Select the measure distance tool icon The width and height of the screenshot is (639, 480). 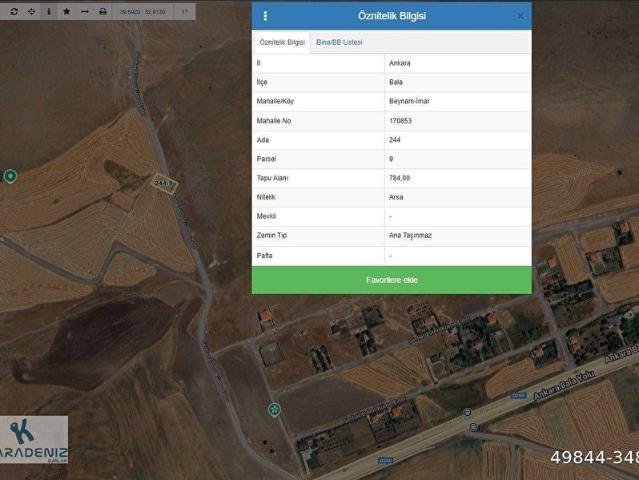pyautogui.click(x=84, y=11)
